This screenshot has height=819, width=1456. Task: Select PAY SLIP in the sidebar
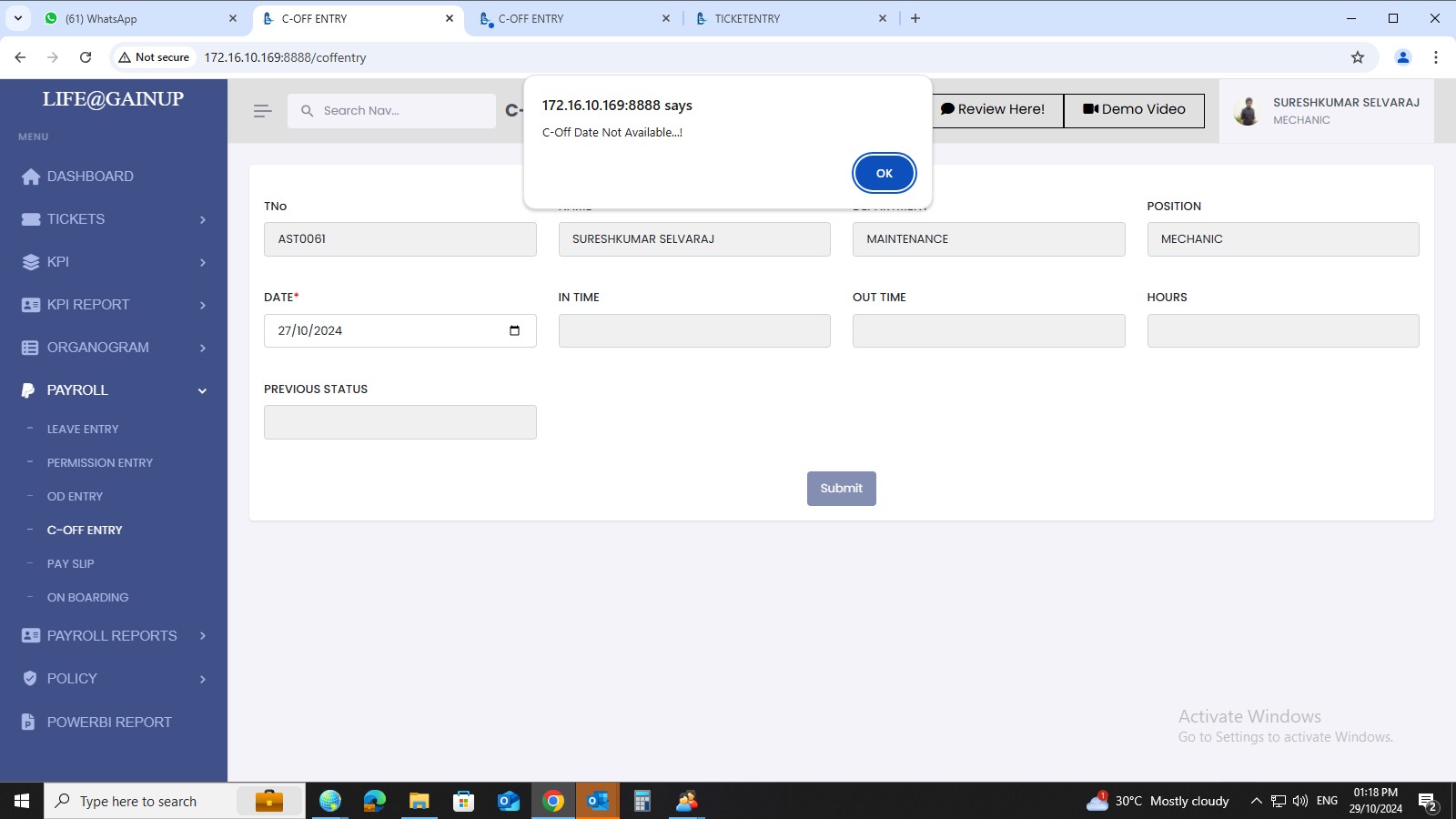(x=71, y=564)
